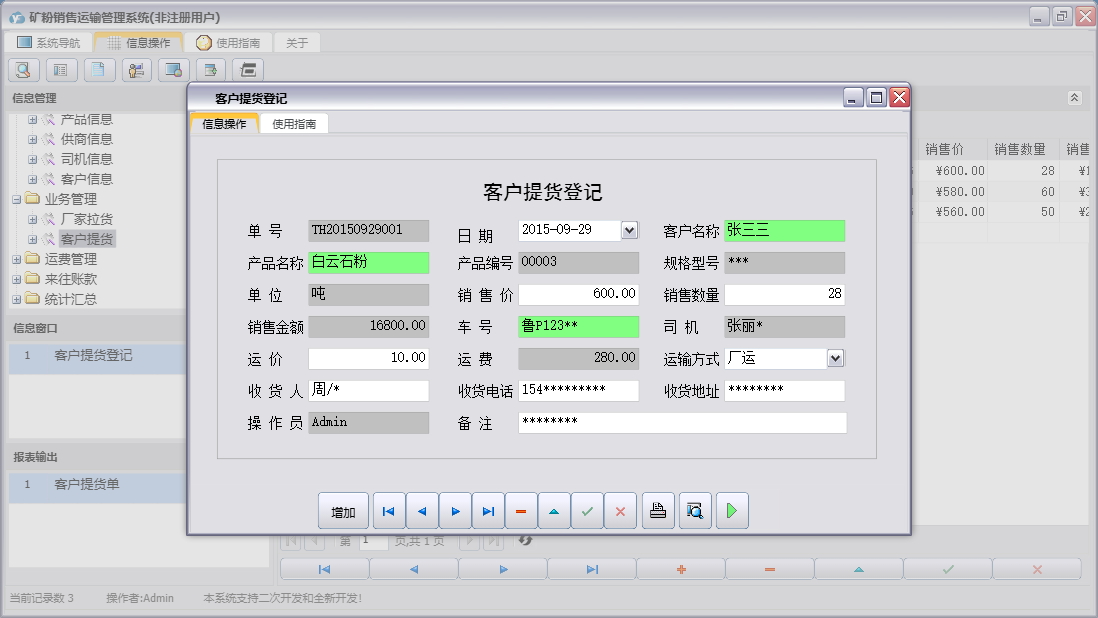Click the 销售数量 input field

[x=784, y=294]
